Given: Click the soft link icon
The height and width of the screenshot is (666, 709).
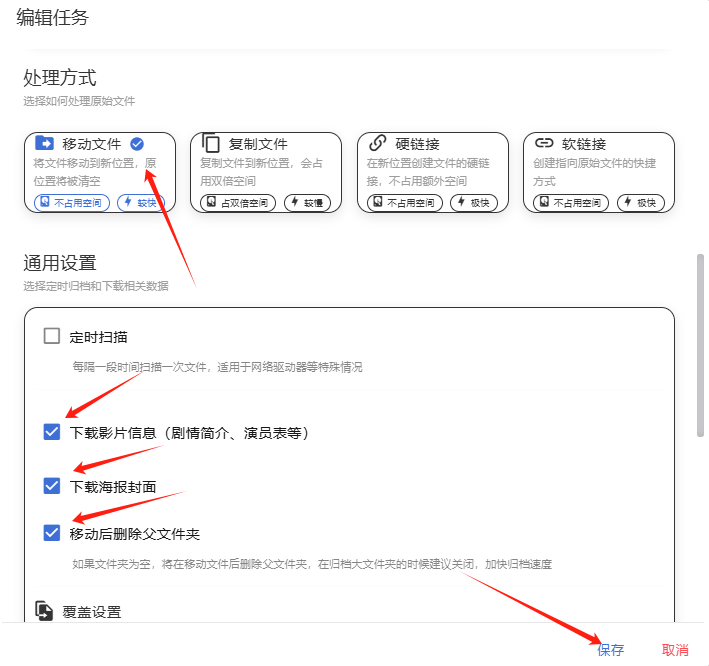Looking at the screenshot, I should 544,143.
